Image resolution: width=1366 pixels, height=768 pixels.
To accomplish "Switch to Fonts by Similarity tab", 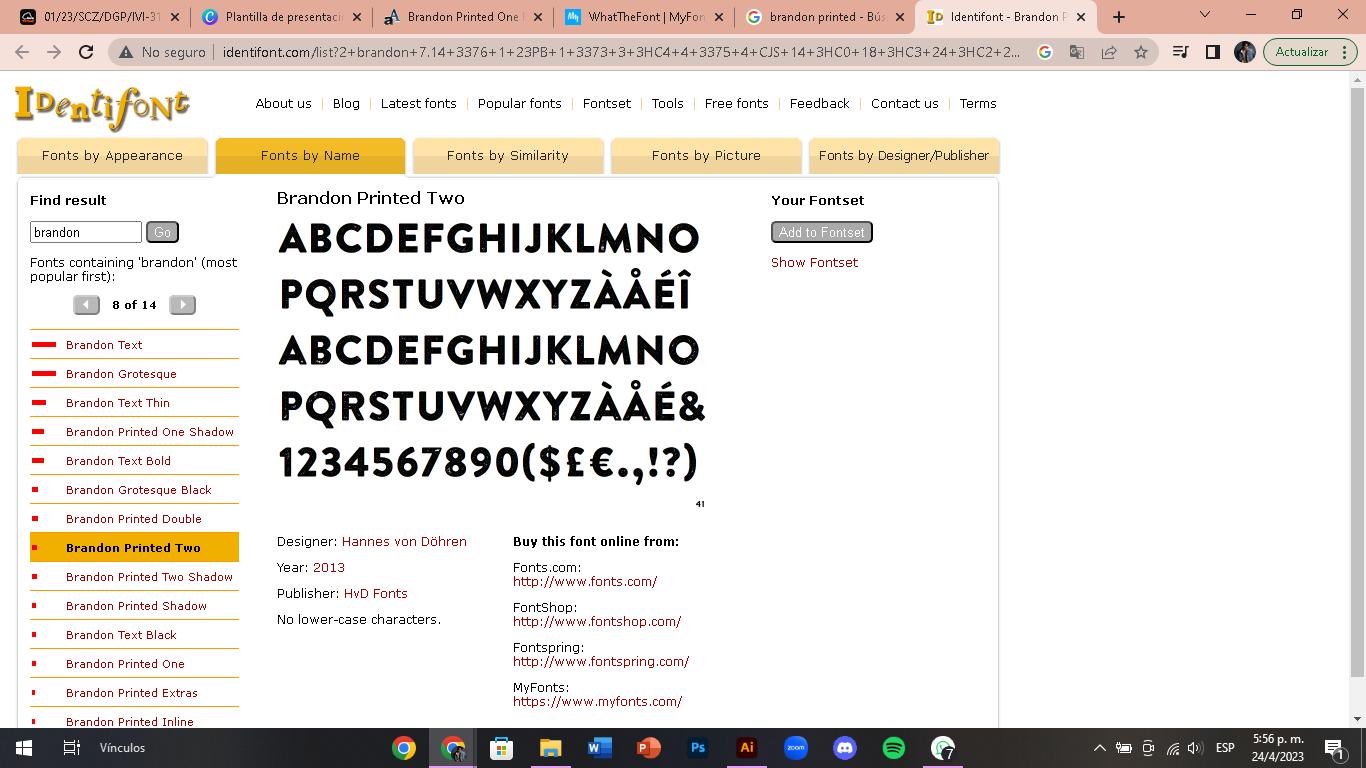I will point(508,156).
